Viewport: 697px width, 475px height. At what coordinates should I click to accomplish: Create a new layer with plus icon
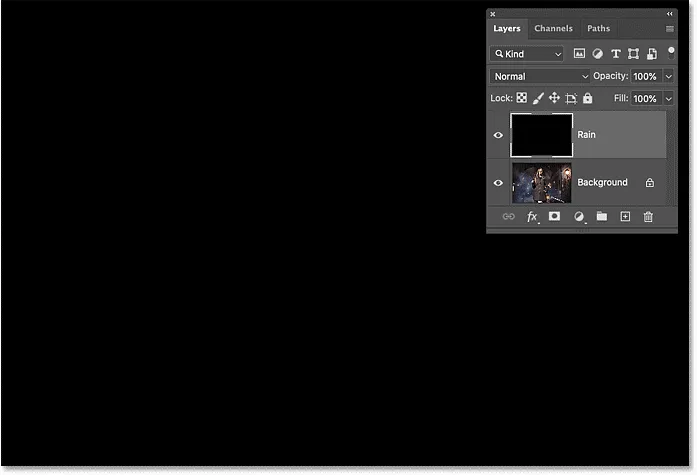coord(625,216)
